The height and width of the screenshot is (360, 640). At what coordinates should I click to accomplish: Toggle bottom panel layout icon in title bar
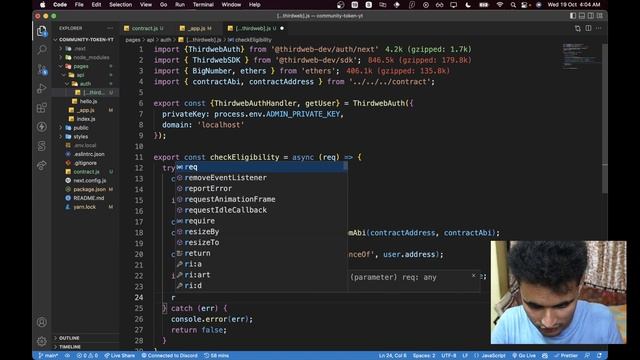click(x=582, y=16)
